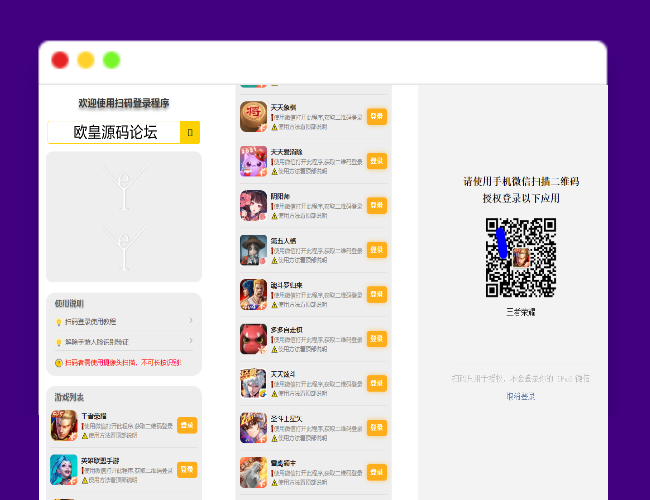Click the 欧皇源码论坛 text field

pos(114,132)
